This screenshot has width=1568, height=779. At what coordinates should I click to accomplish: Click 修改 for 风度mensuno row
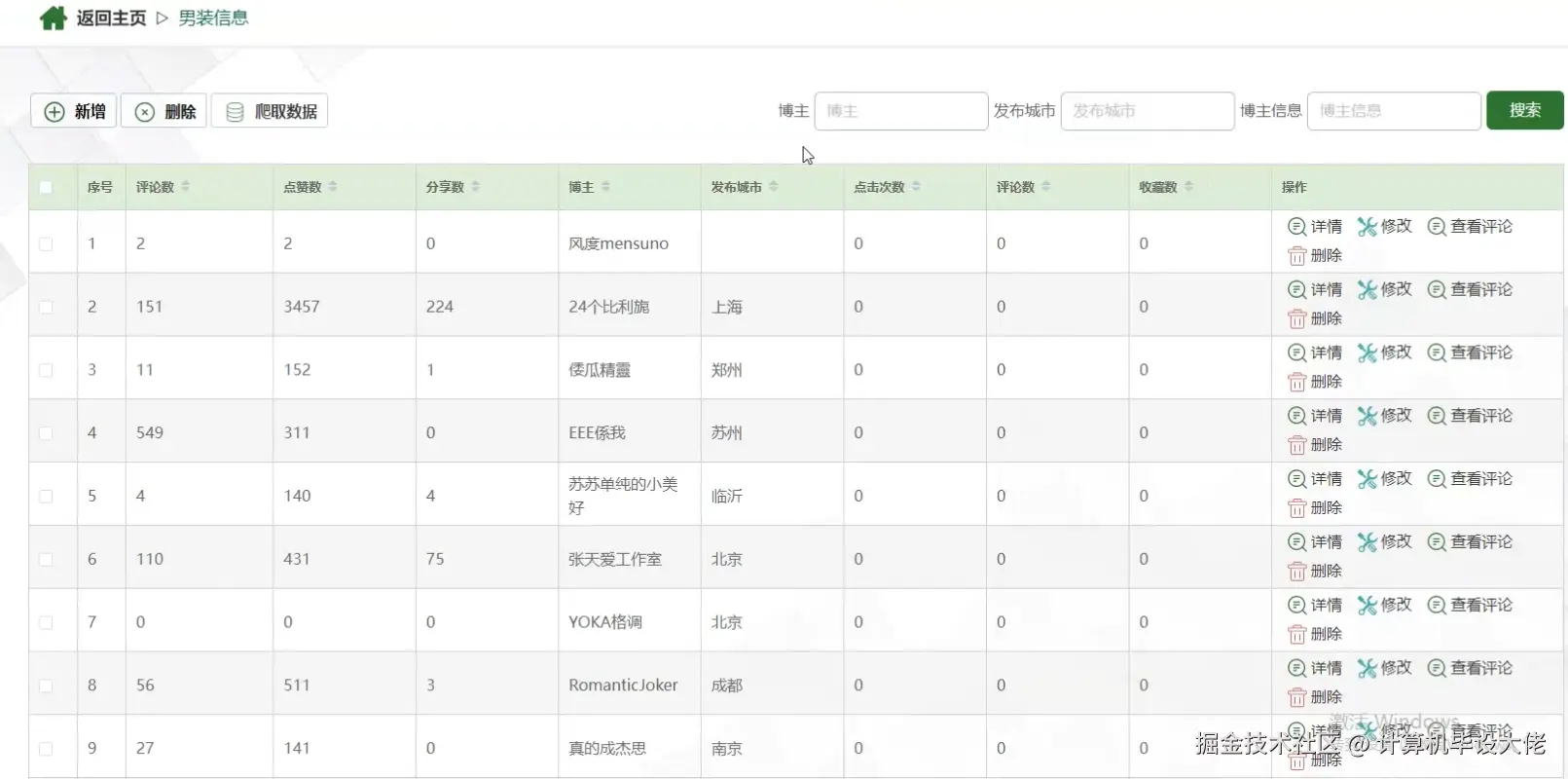click(1384, 227)
